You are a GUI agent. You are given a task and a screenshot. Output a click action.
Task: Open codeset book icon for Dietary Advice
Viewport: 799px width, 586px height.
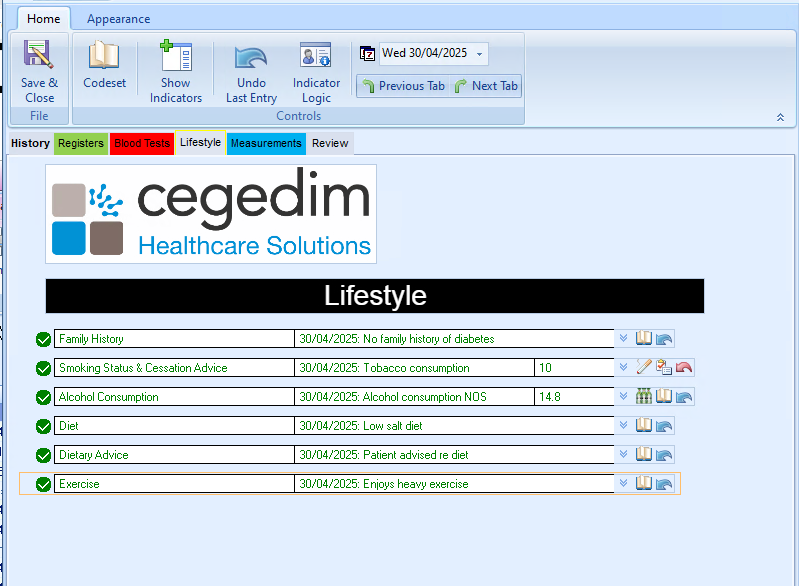click(644, 455)
